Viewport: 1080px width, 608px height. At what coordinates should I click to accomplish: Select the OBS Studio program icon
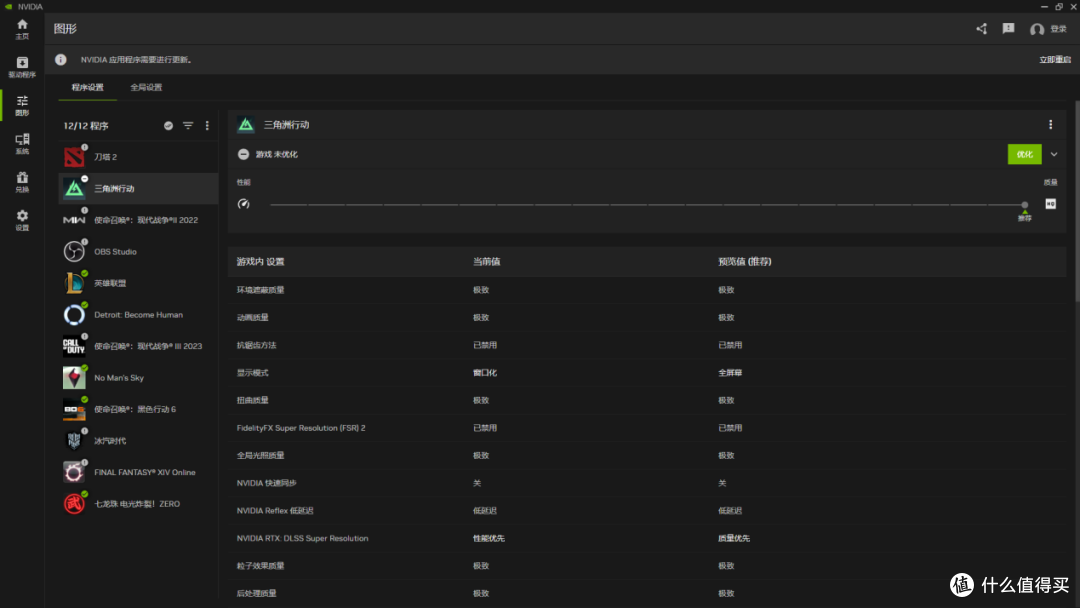74,251
